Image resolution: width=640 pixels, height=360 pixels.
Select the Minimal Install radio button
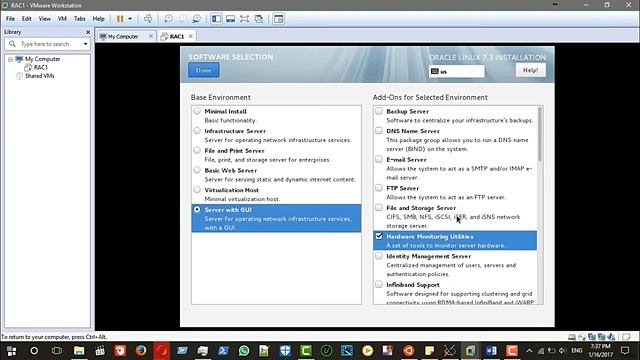pyautogui.click(x=197, y=111)
